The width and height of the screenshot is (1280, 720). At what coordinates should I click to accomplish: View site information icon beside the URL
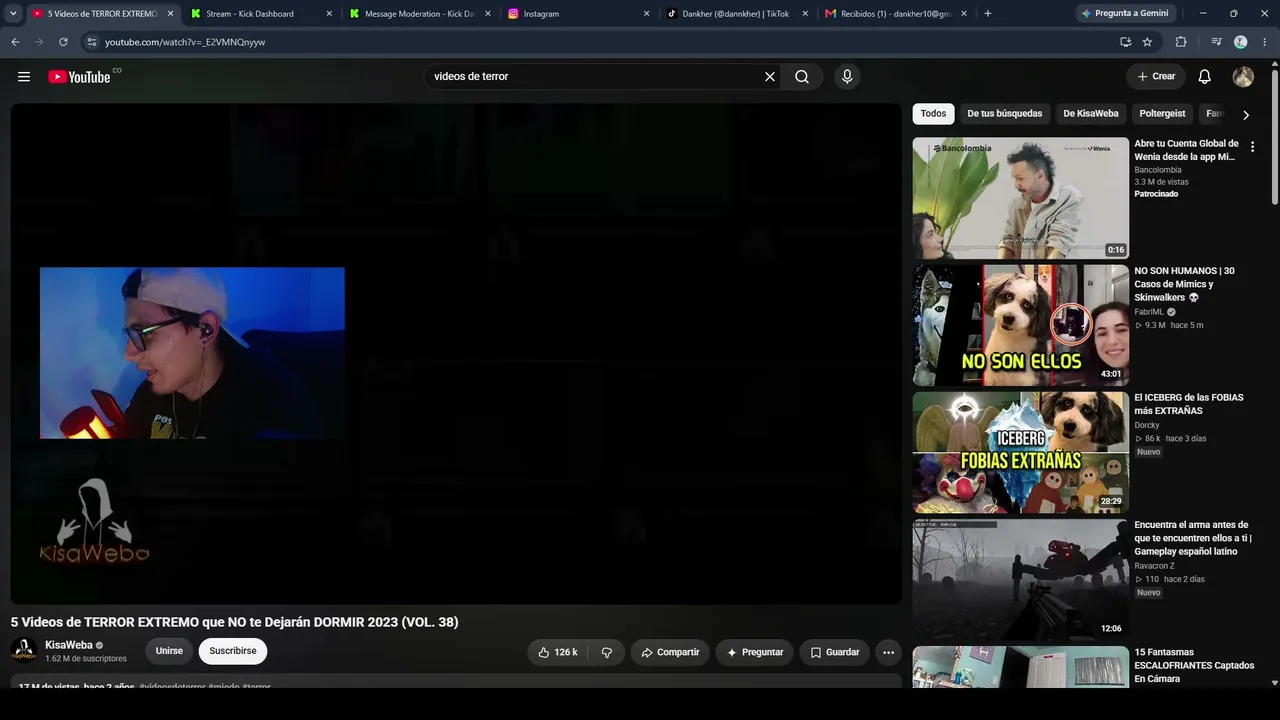point(91,42)
